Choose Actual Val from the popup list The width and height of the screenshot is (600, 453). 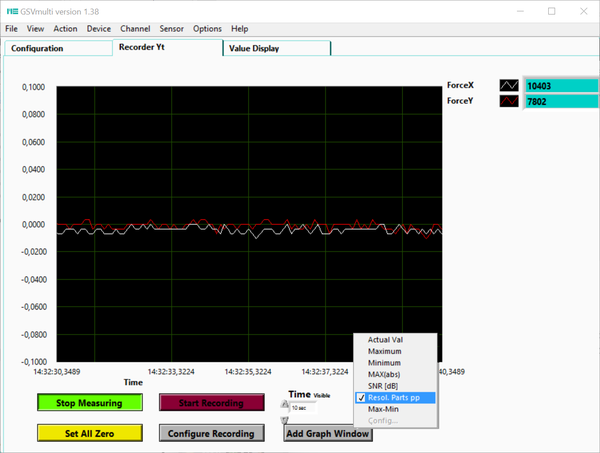coord(385,340)
